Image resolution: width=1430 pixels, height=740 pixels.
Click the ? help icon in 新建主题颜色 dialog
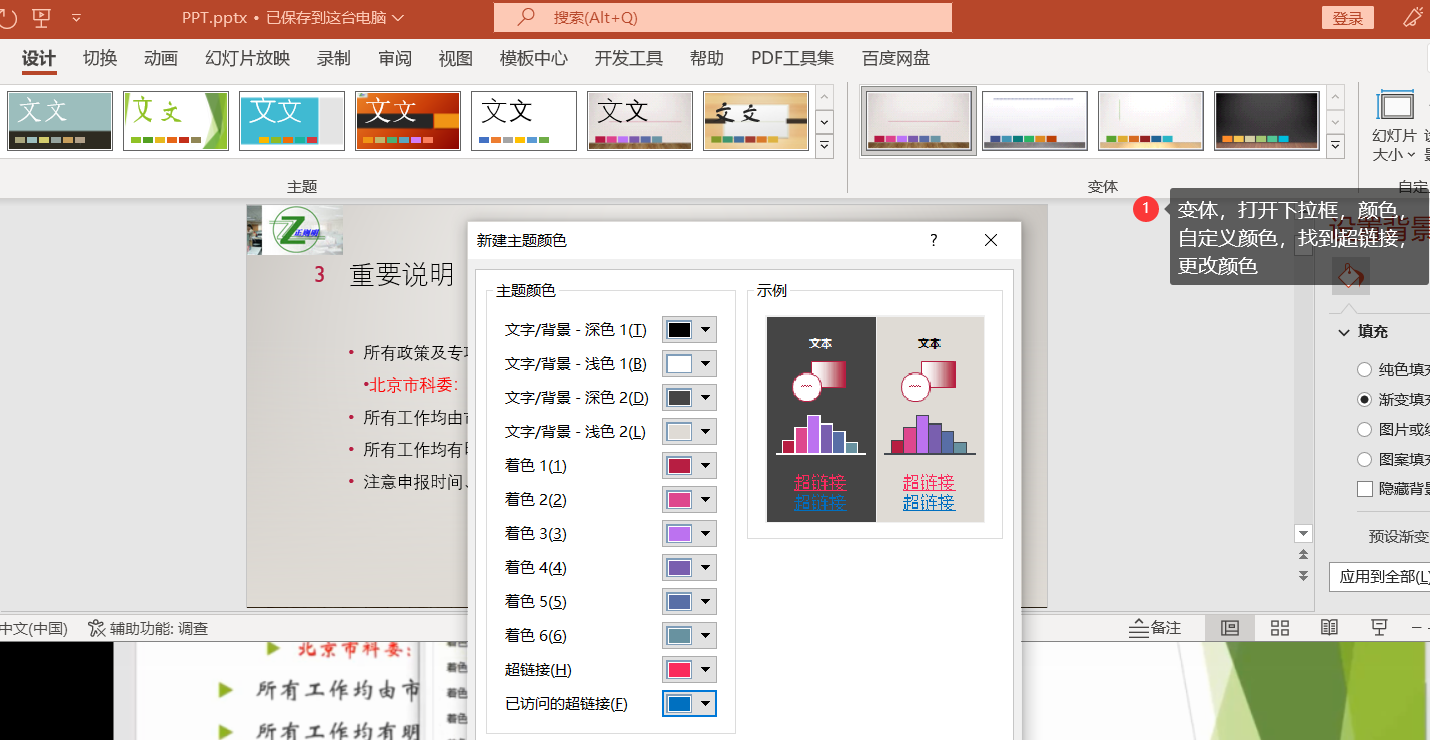click(x=934, y=240)
